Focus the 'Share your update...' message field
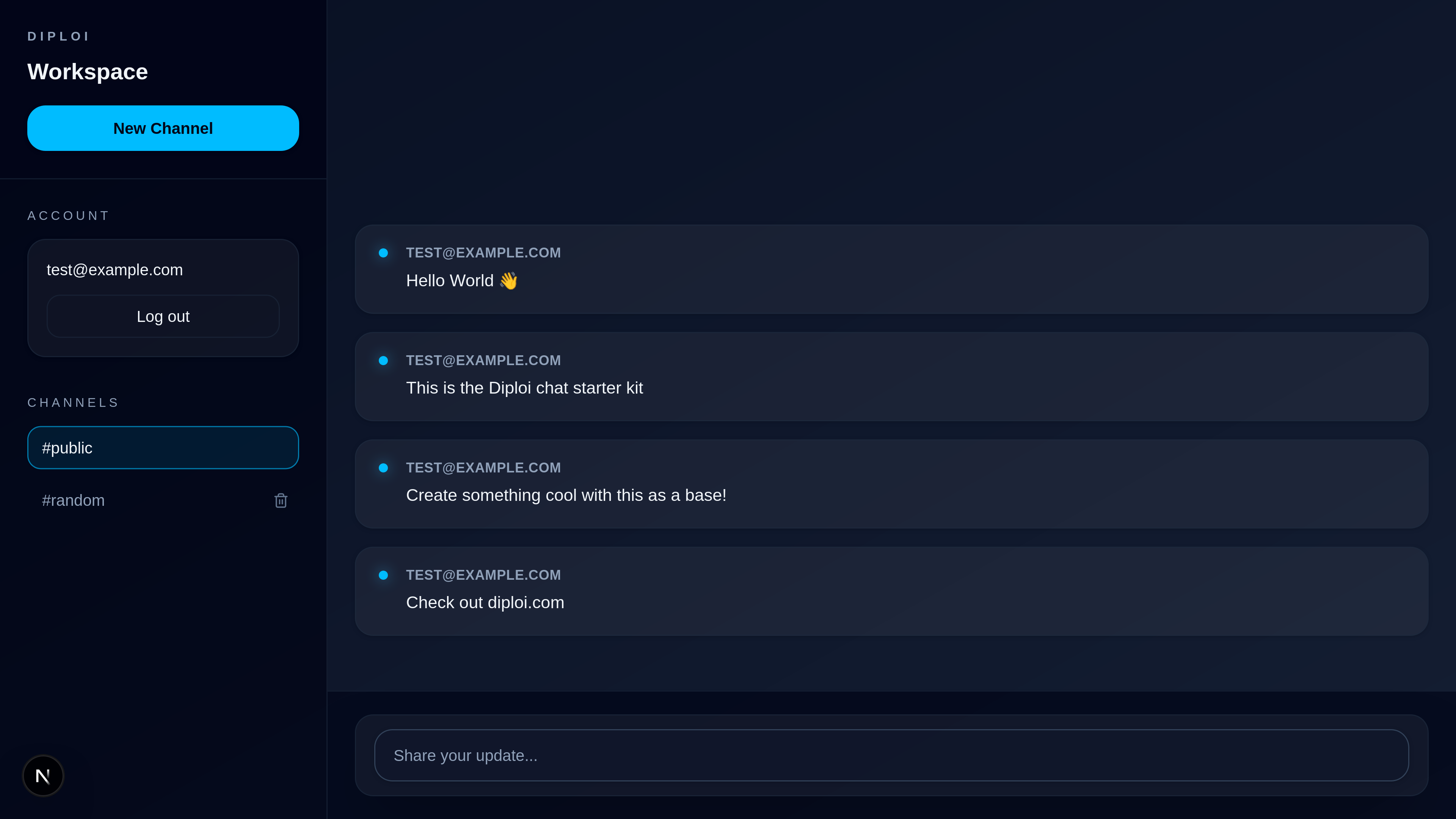 [891, 755]
